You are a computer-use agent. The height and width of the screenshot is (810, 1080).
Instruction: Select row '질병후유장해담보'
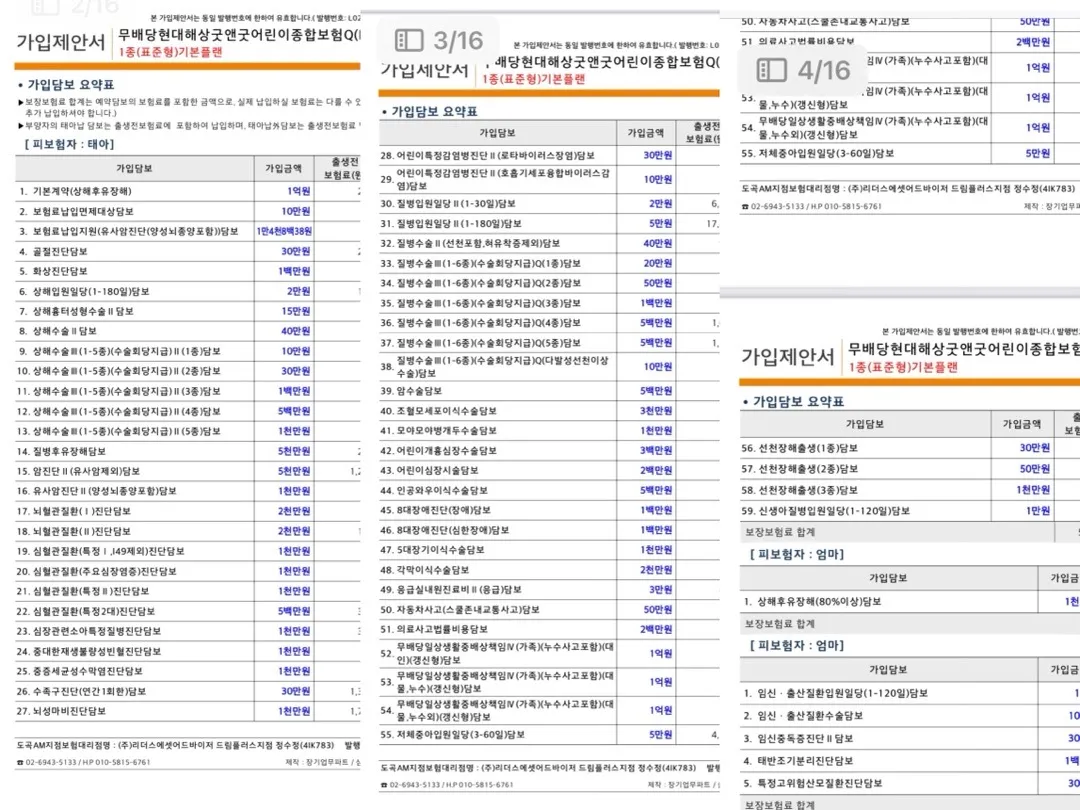click(x=187, y=451)
